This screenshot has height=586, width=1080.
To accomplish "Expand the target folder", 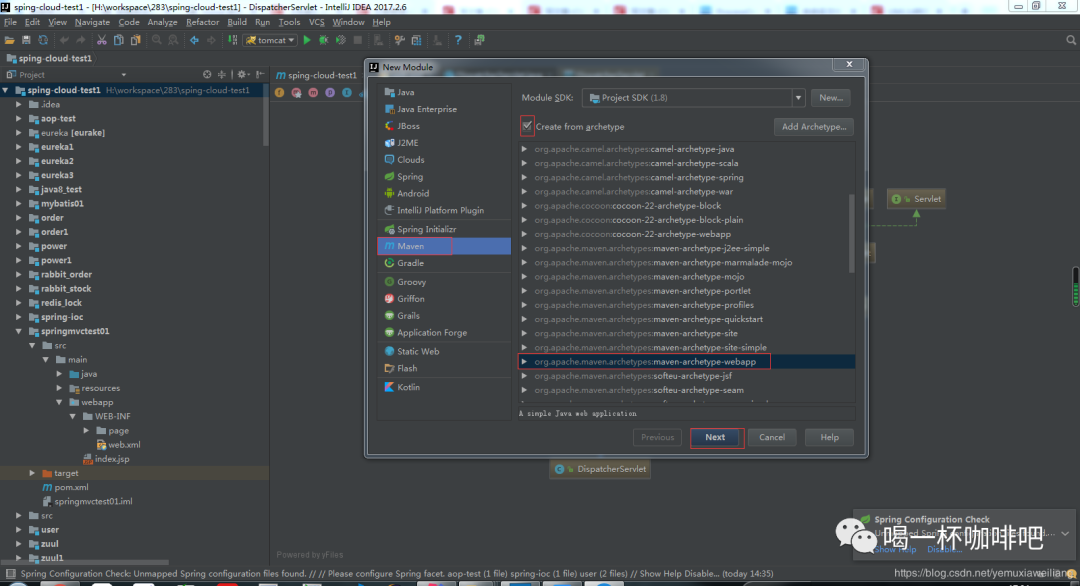I will coord(32,473).
